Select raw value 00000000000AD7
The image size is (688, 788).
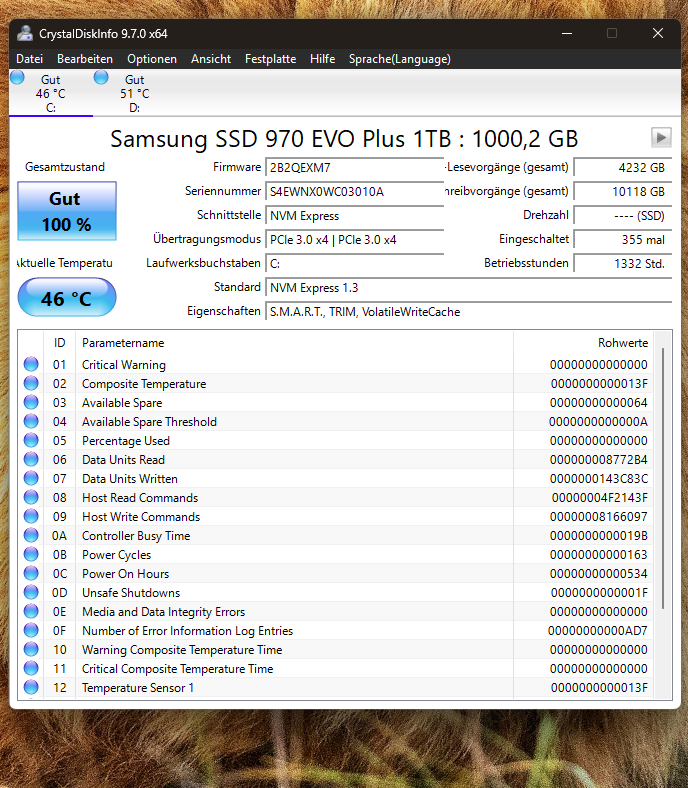598,631
